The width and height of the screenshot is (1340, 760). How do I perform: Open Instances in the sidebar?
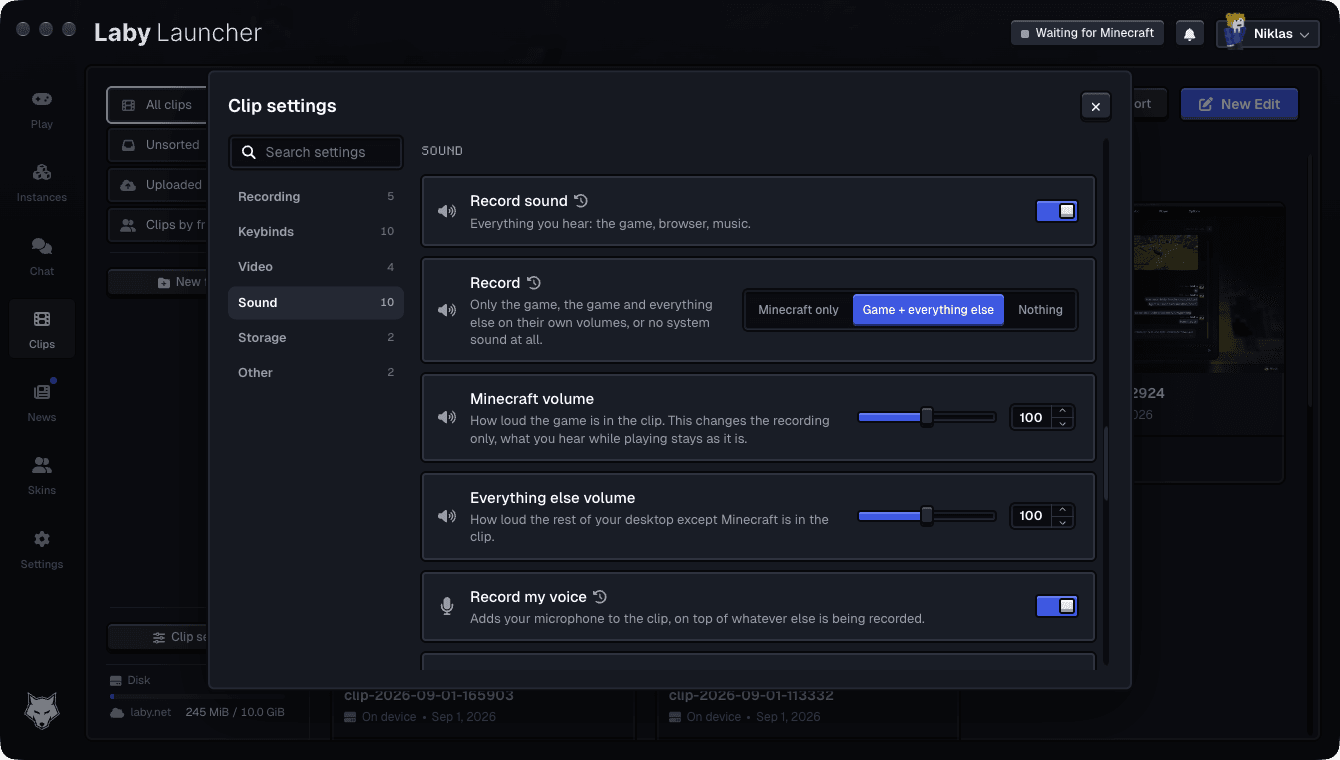41,183
